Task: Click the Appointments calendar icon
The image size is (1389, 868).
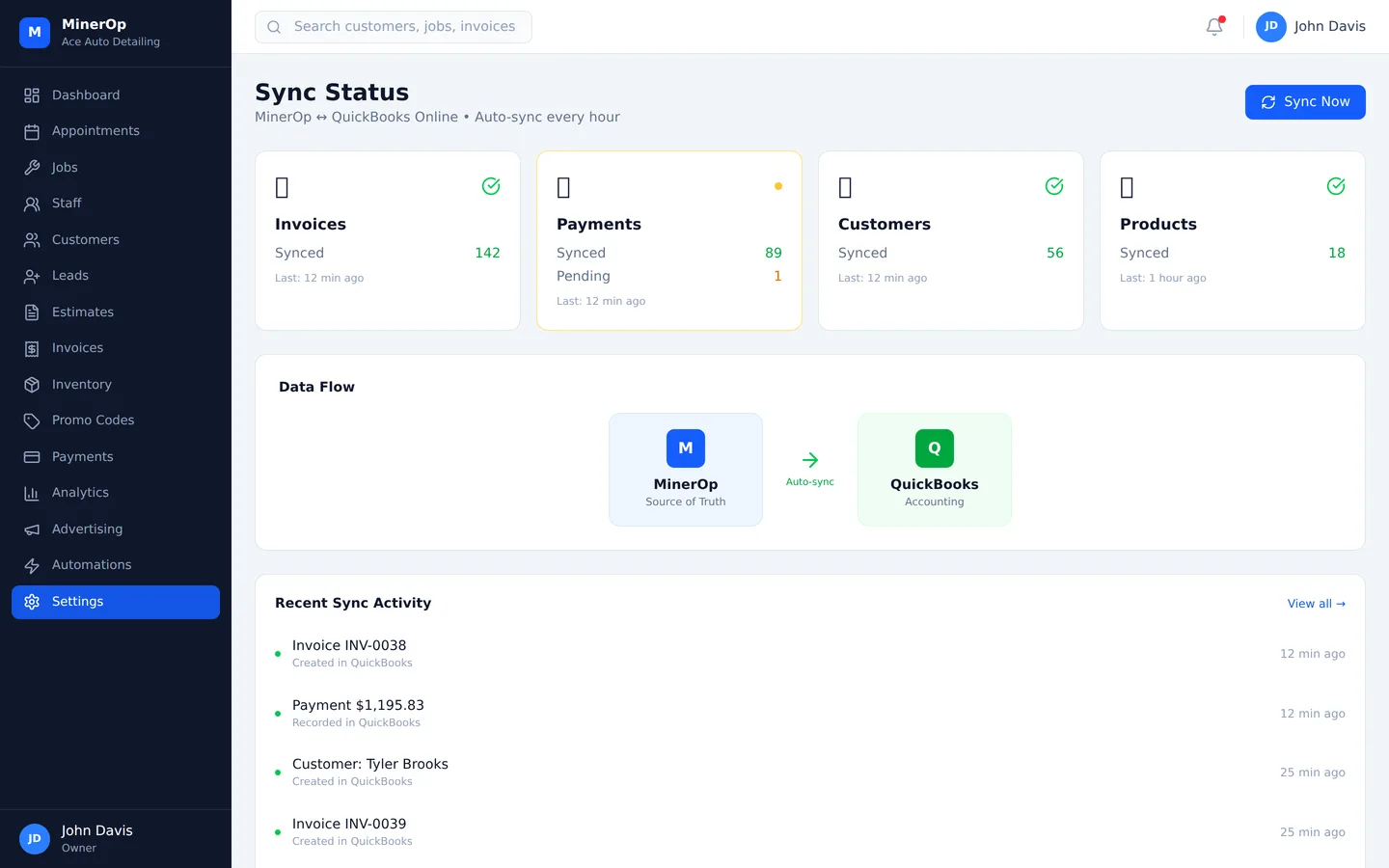Action: [x=32, y=131]
